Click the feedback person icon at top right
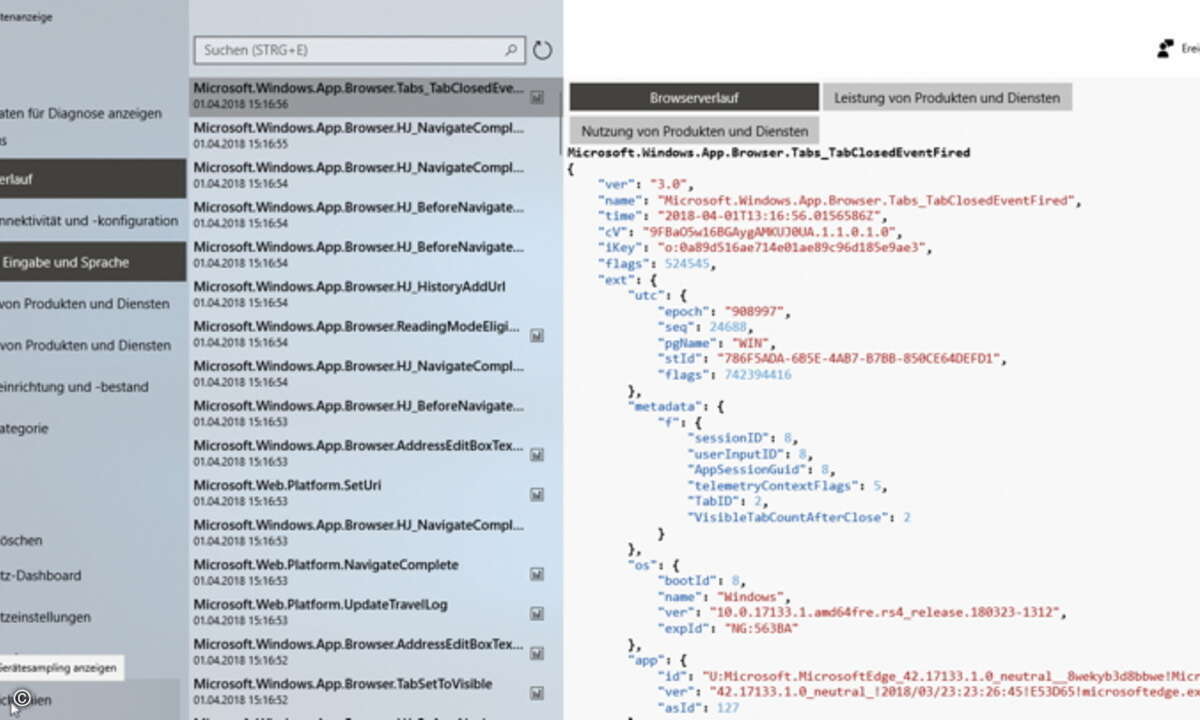The height and width of the screenshot is (720, 1200). coord(1165,48)
